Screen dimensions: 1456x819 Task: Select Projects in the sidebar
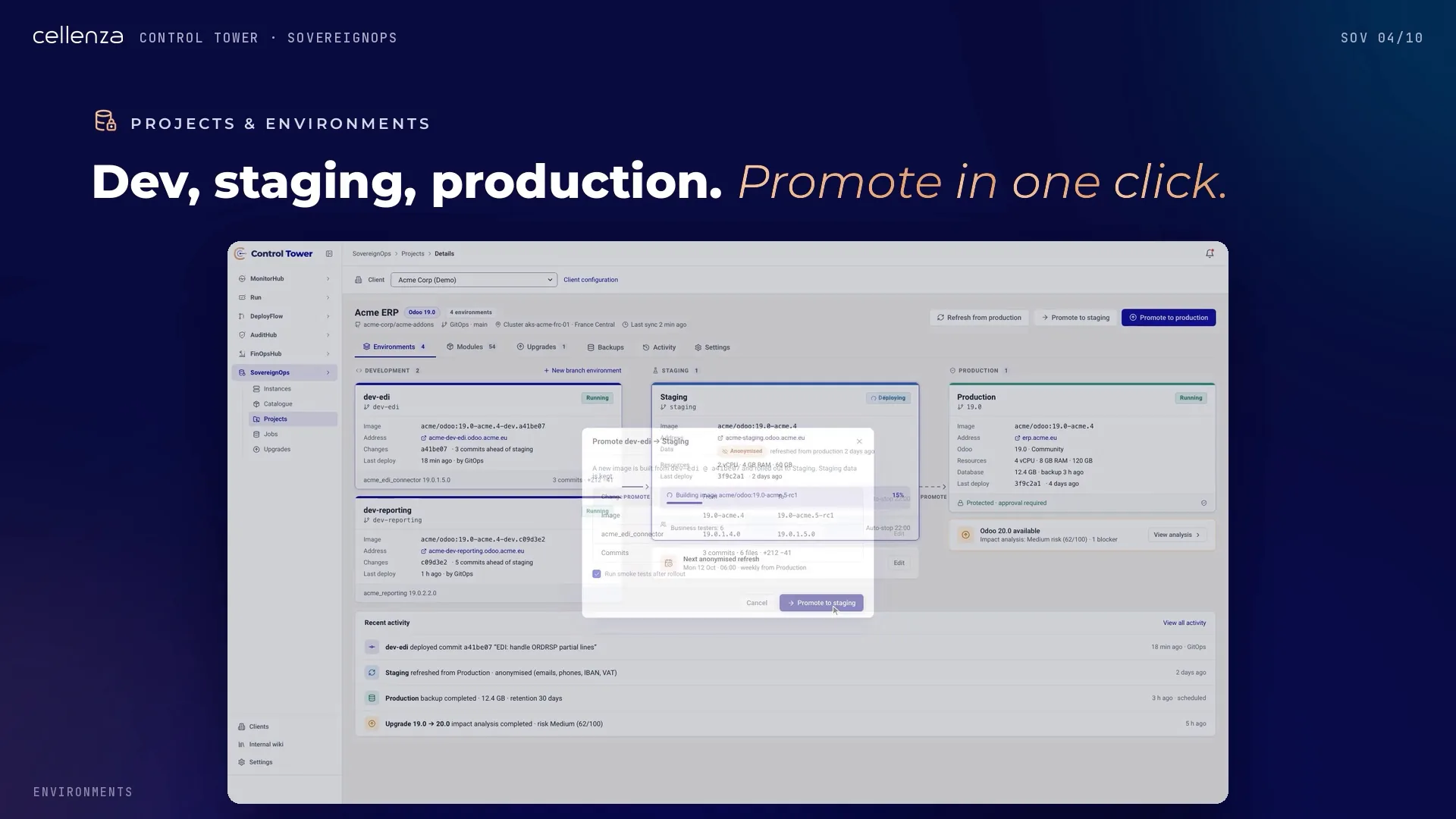(293, 419)
